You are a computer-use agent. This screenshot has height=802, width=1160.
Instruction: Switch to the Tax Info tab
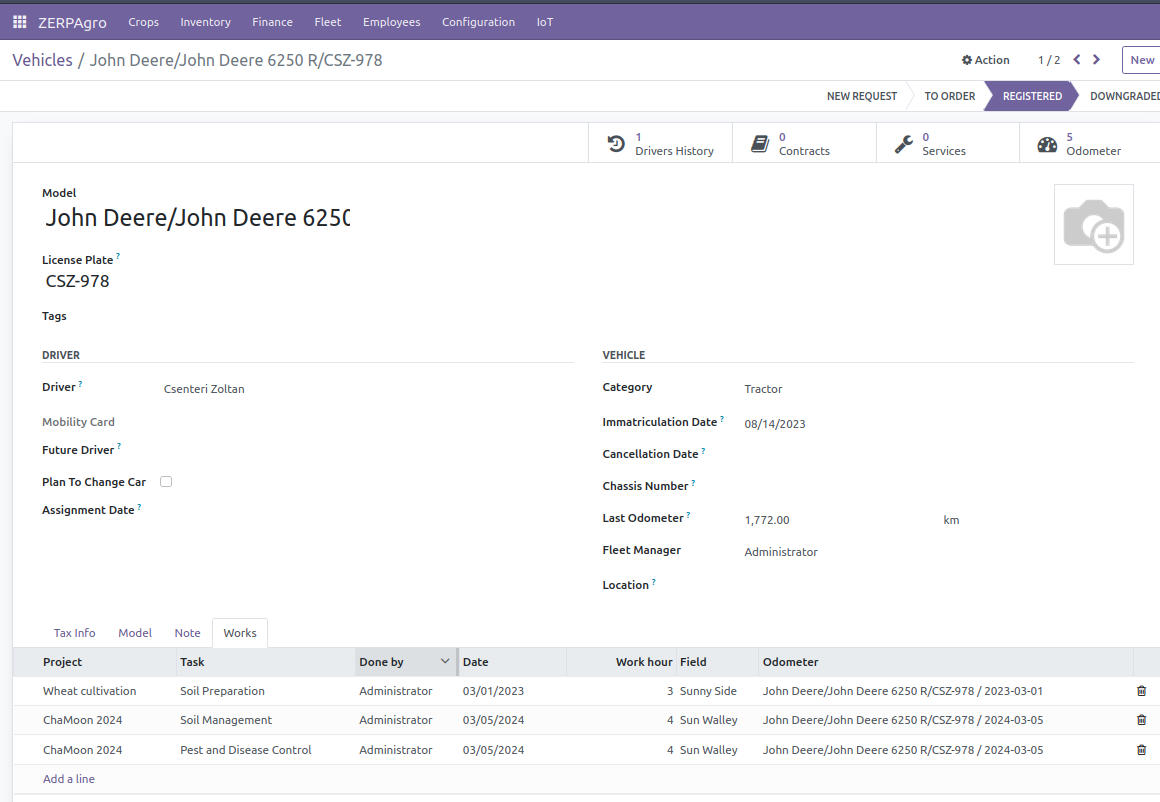(x=75, y=633)
